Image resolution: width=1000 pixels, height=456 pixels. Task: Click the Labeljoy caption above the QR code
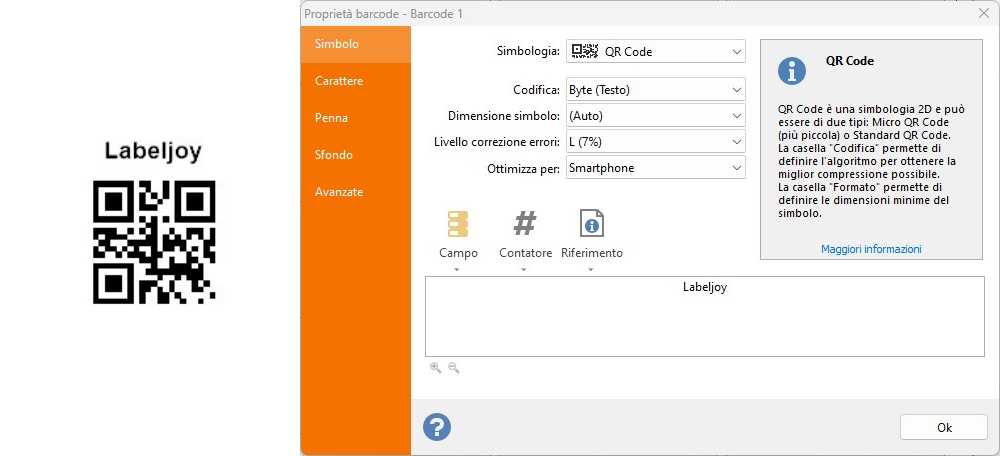(153, 152)
